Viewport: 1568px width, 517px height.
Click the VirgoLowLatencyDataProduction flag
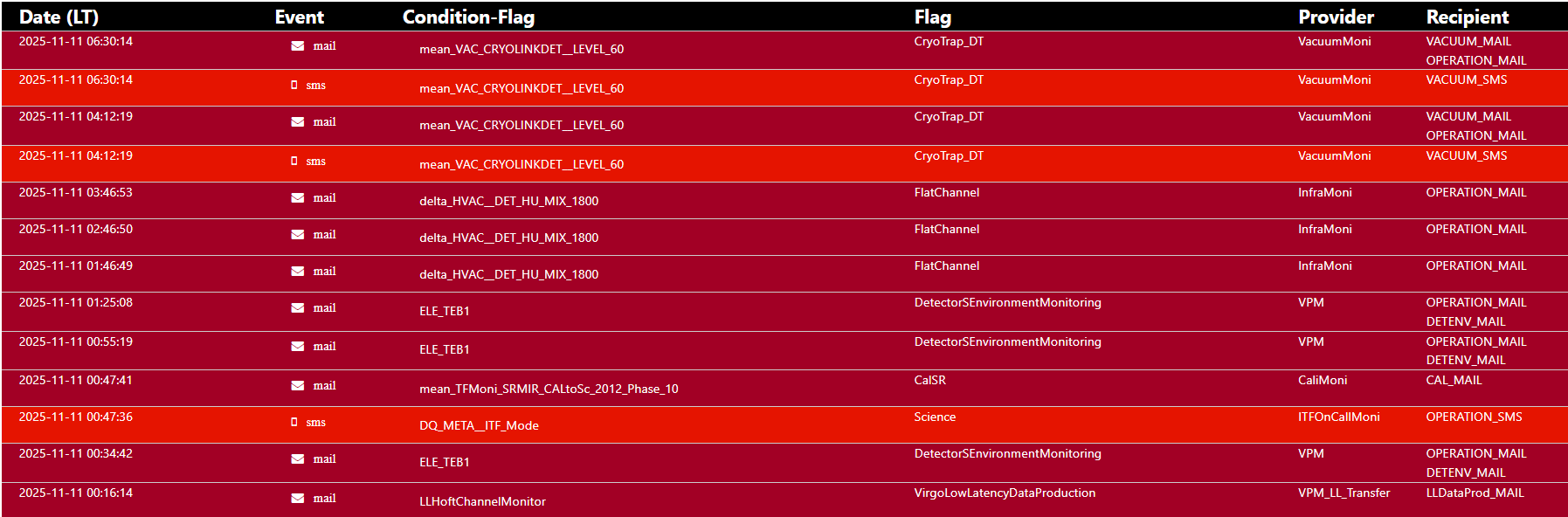[1005, 493]
